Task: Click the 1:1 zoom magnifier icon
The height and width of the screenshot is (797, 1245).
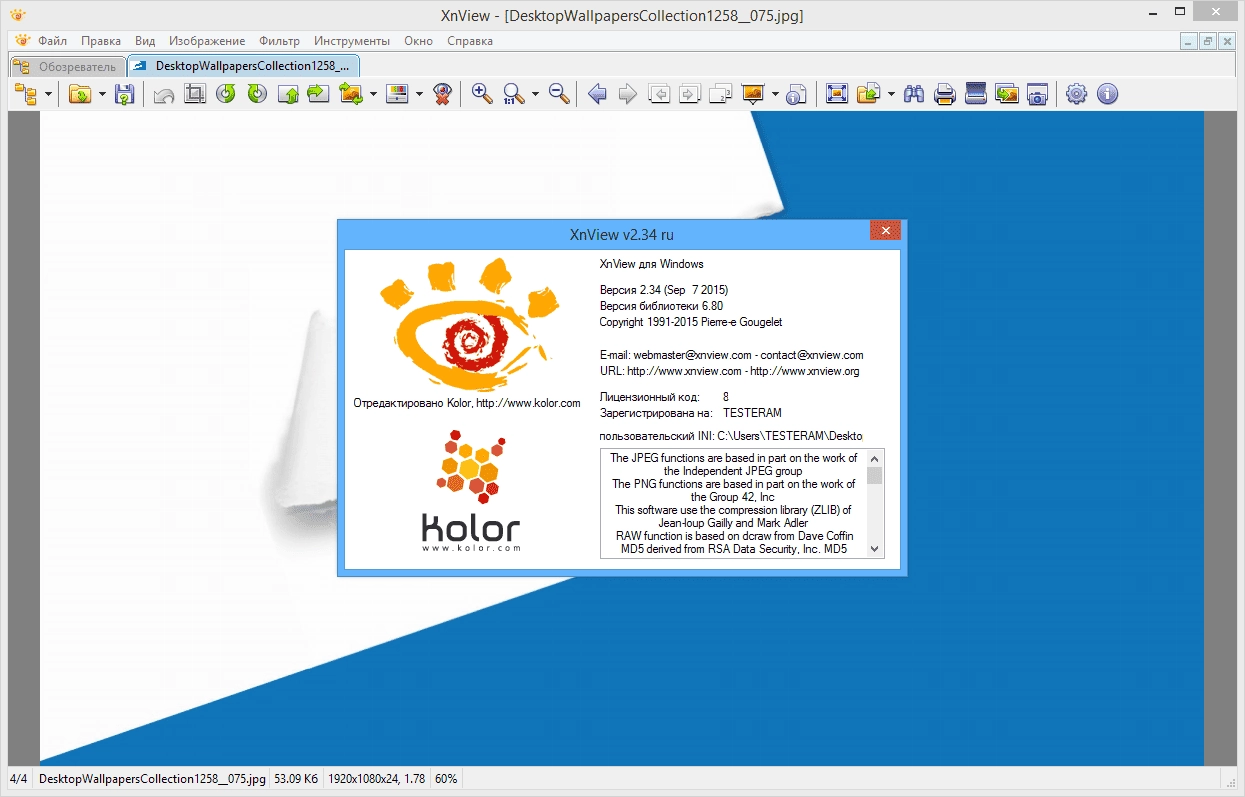Action: [x=514, y=94]
